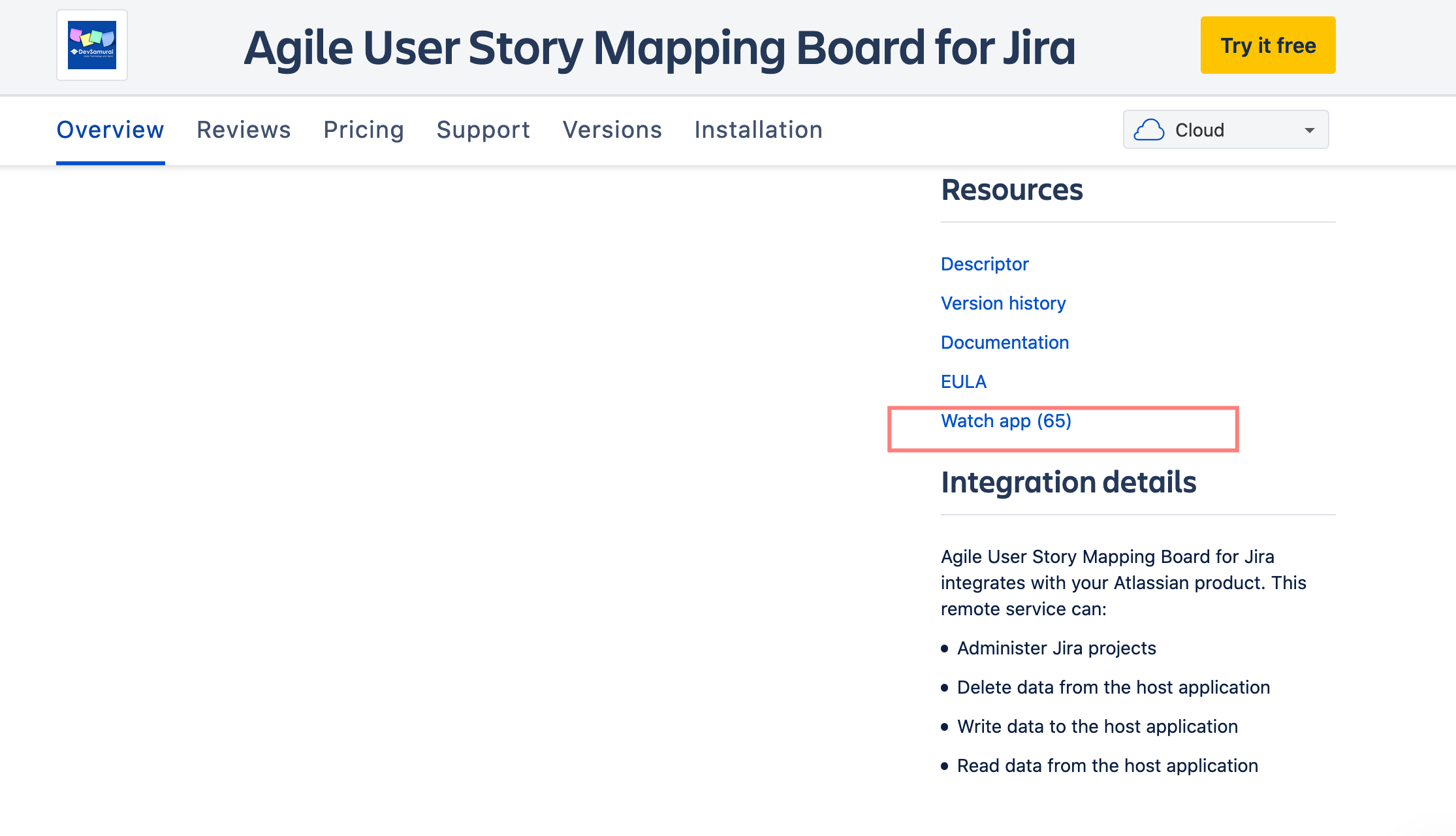This screenshot has height=836, width=1456.
Task: Click the Administer Jira projects bullet
Action: pos(1056,648)
